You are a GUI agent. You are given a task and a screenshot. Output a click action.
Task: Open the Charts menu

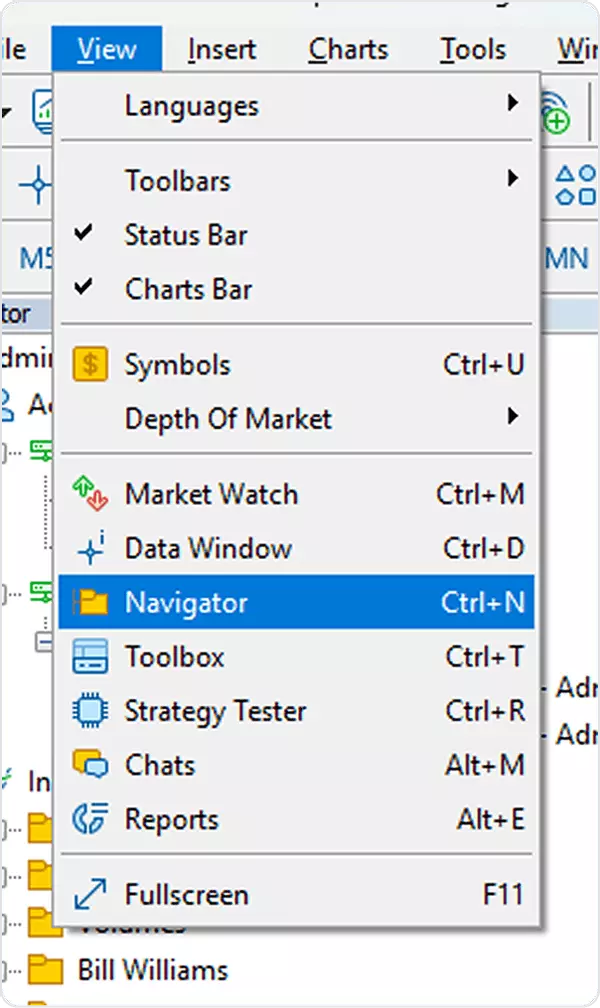348,49
